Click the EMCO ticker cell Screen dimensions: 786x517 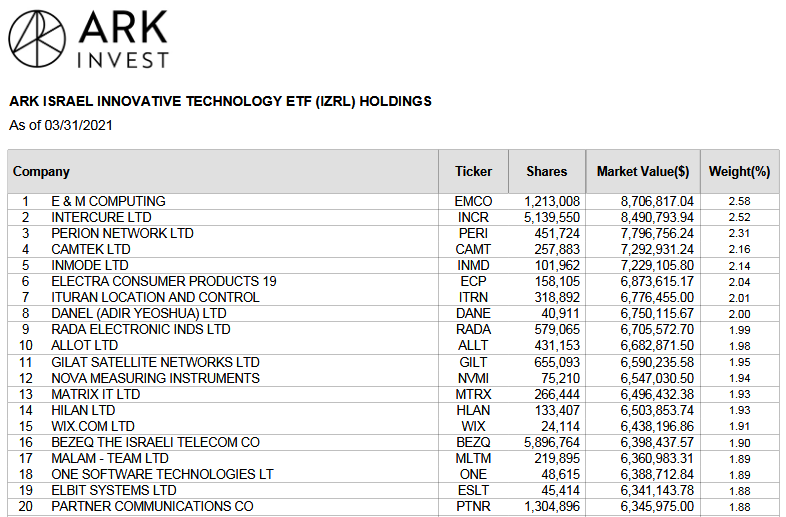pos(473,201)
